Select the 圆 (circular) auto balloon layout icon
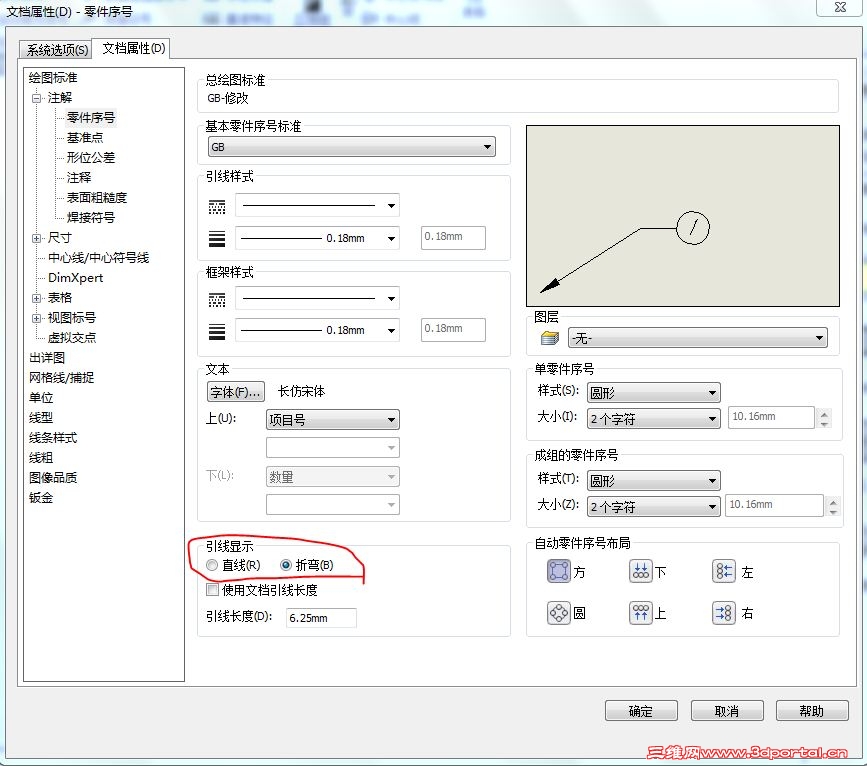This screenshot has width=867, height=766. click(x=558, y=613)
